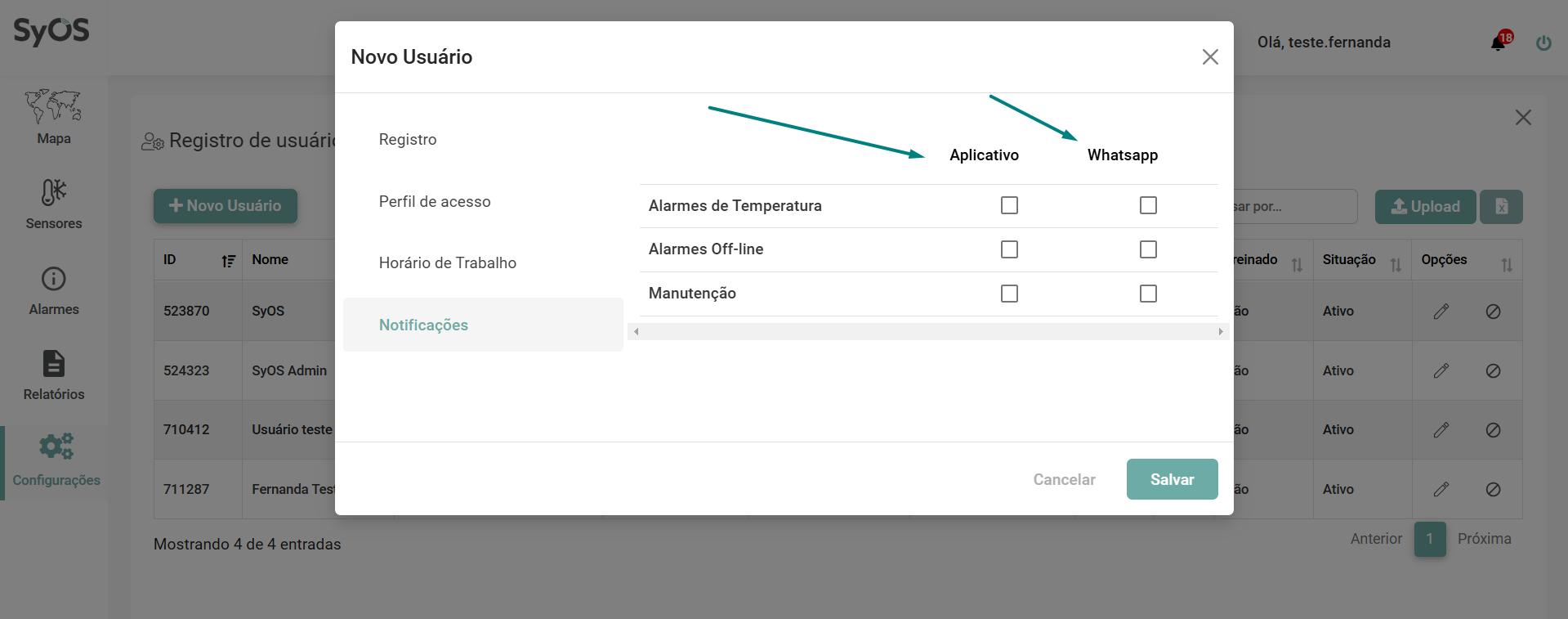Switch to the Perfil de acesso tab
Viewport: 1568px width, 619px height.
coord(435,202)
